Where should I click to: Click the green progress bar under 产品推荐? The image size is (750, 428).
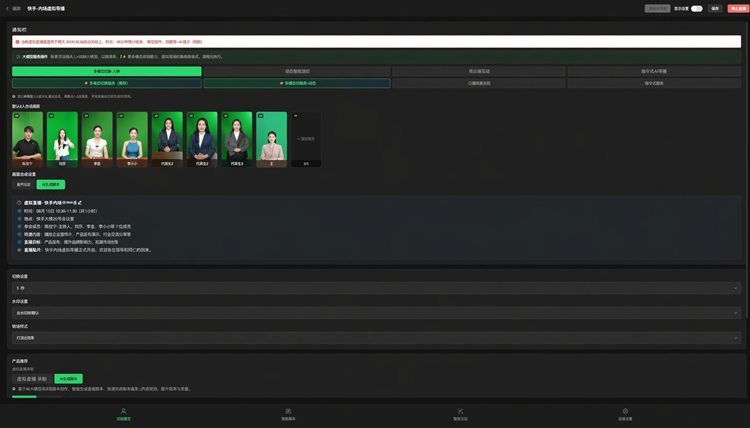pos(24,396)
